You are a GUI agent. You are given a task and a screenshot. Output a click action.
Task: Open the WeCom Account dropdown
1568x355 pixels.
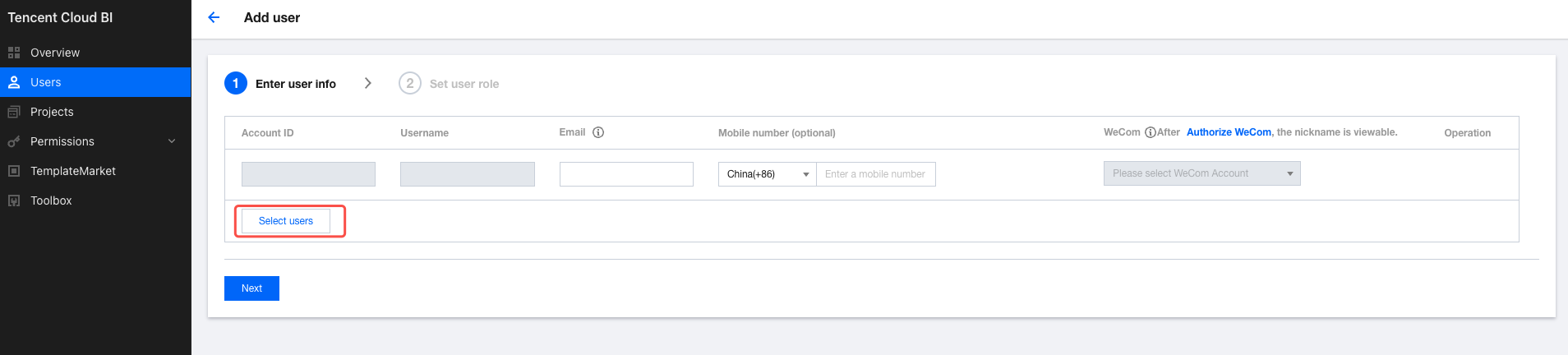tap(1201, 173)
